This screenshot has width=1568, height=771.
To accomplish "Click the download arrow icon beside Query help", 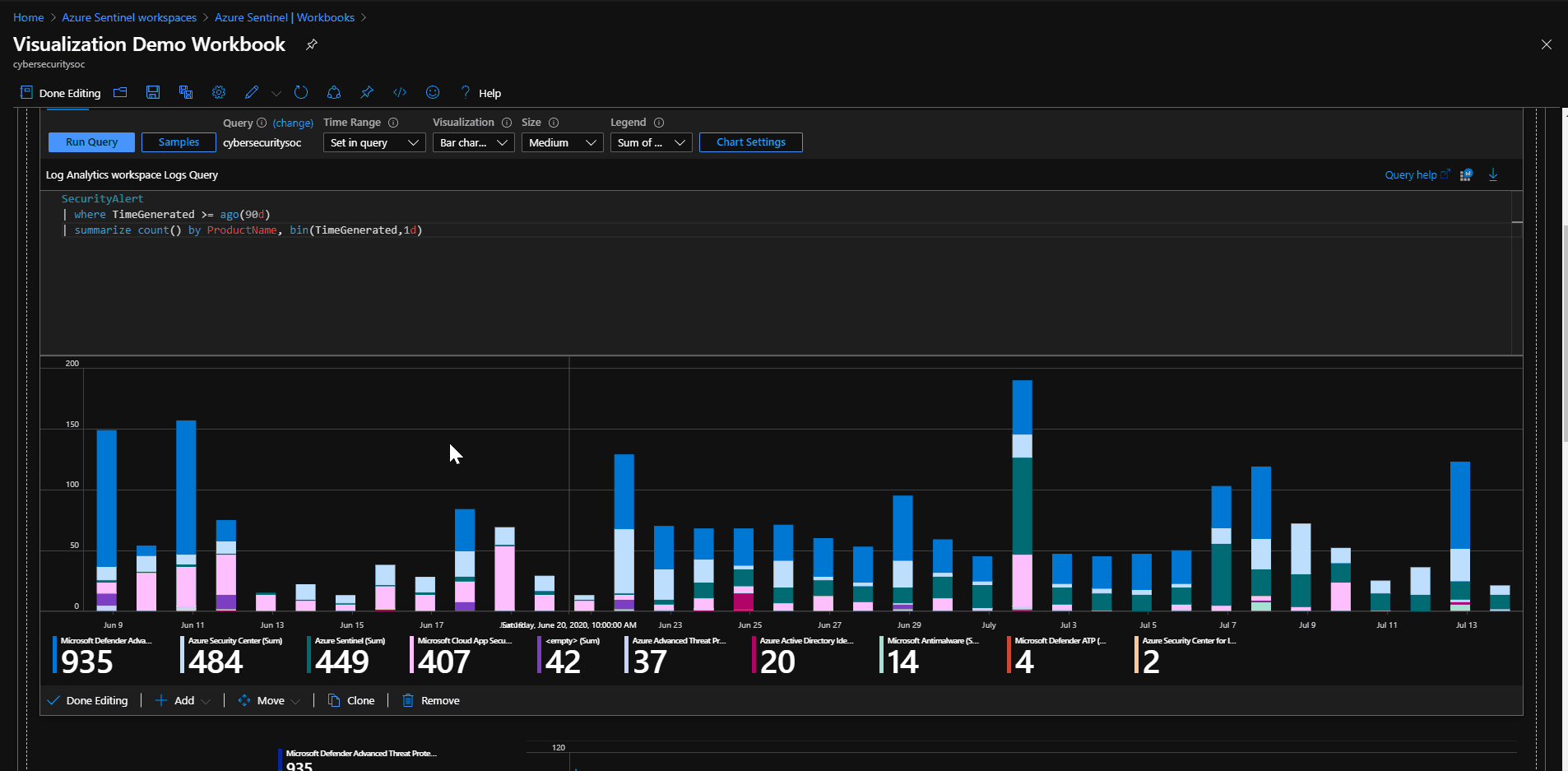I will [1493, 174].
